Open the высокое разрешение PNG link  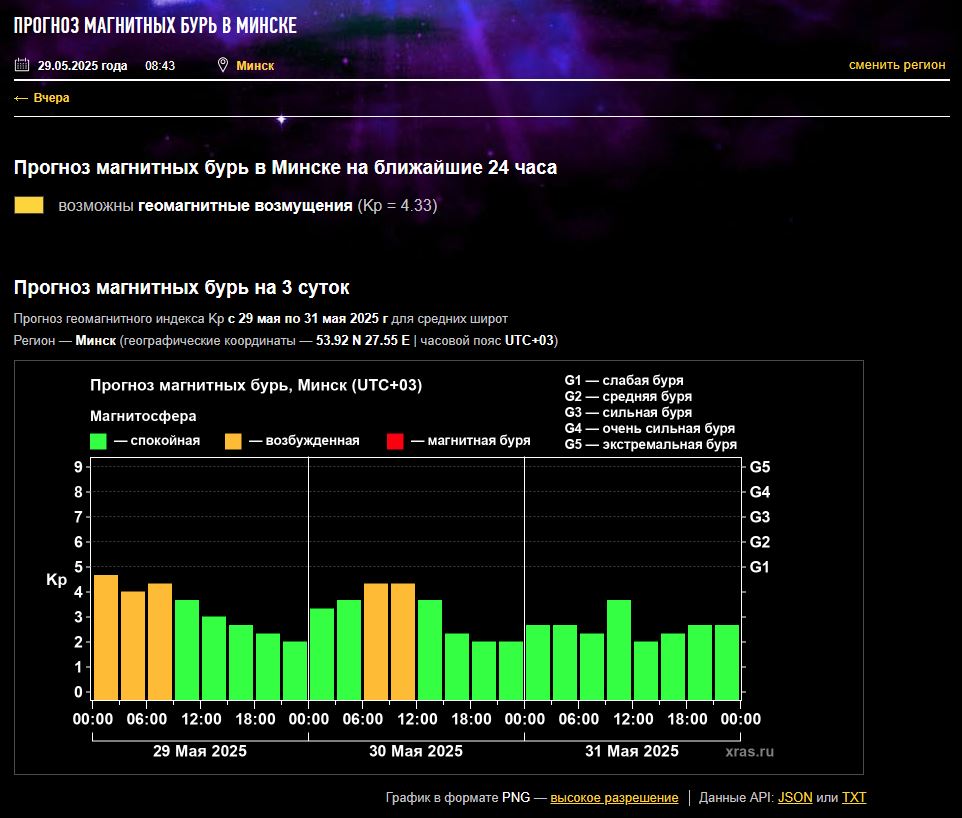click(x=614, y=798)
